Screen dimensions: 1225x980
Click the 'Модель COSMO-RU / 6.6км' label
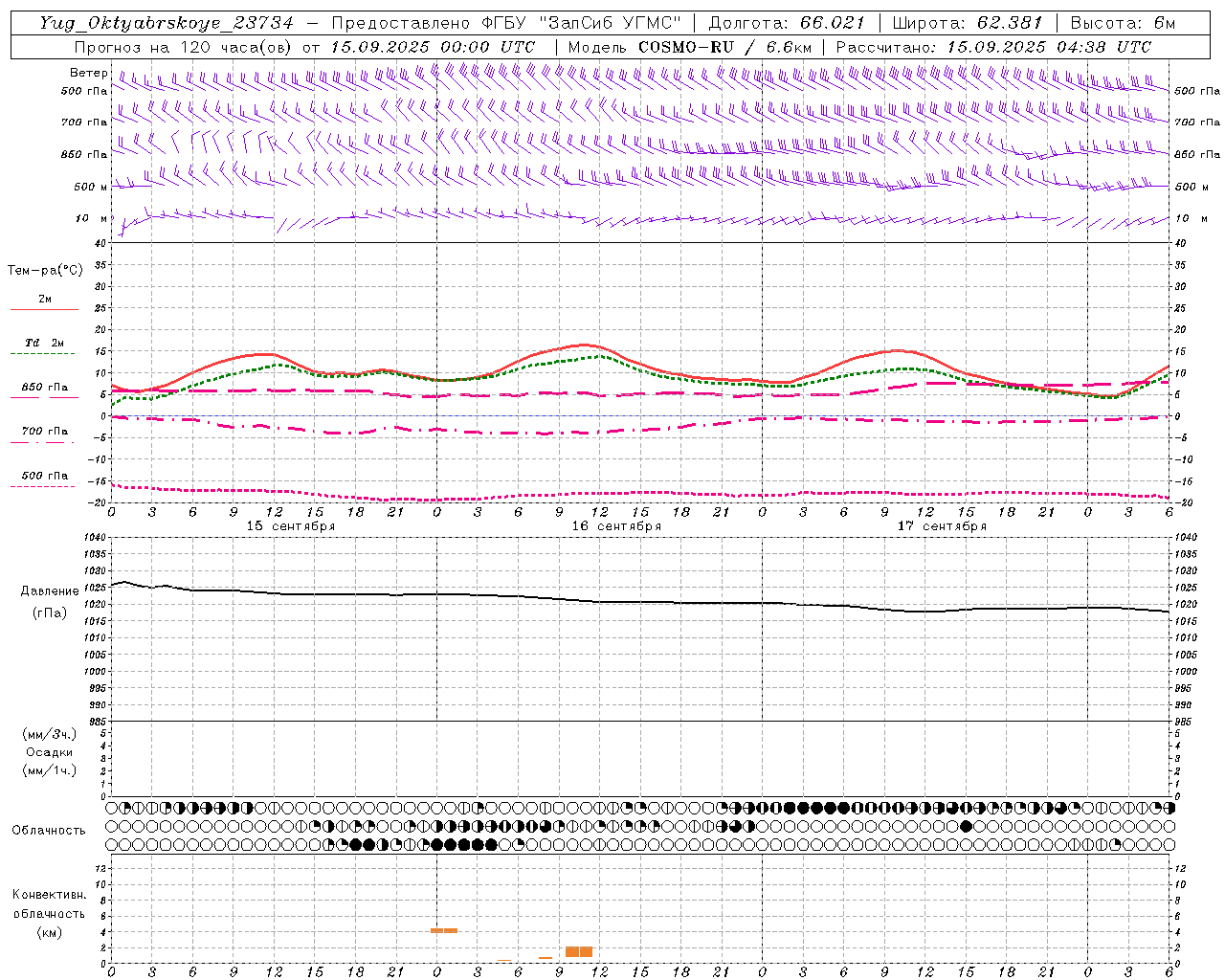690,47
